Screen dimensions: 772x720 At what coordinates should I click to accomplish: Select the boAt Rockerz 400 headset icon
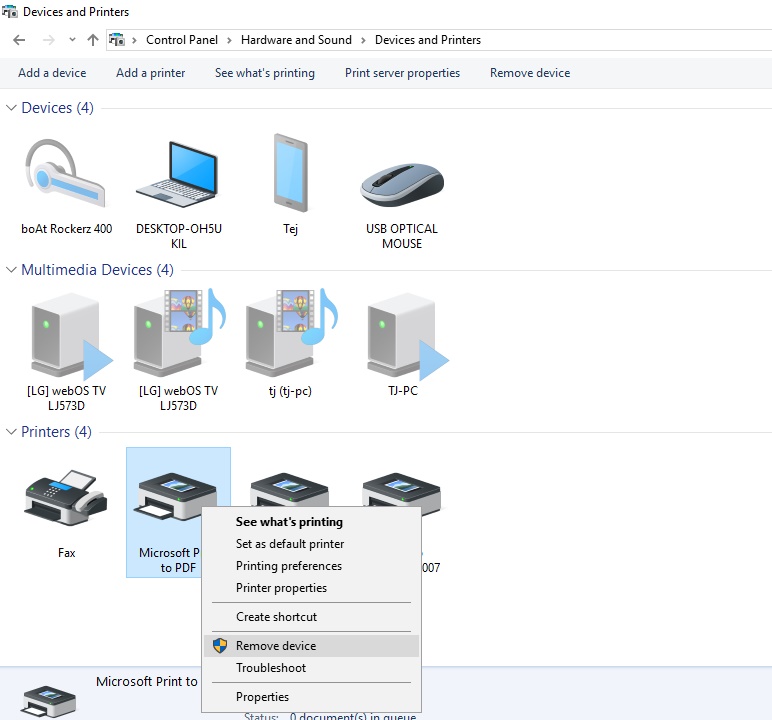coord(65,173)
